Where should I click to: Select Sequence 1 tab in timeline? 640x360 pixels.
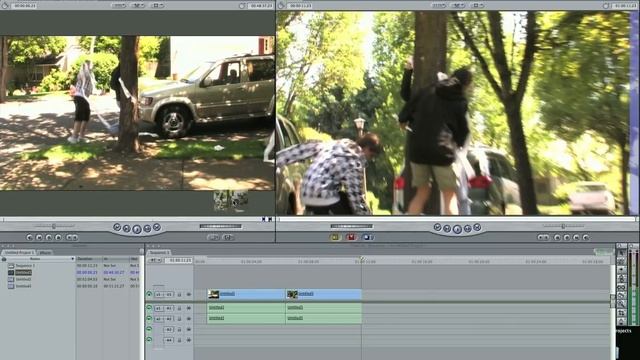[x=159, y=253]
